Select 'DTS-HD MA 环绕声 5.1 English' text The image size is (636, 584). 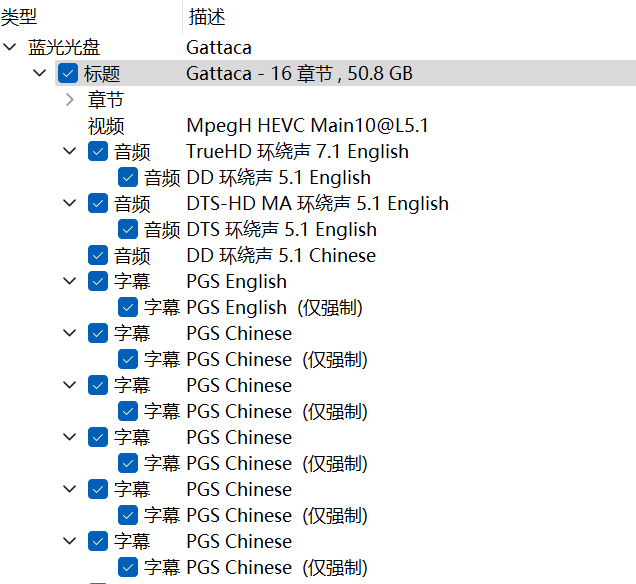(318, 204)
